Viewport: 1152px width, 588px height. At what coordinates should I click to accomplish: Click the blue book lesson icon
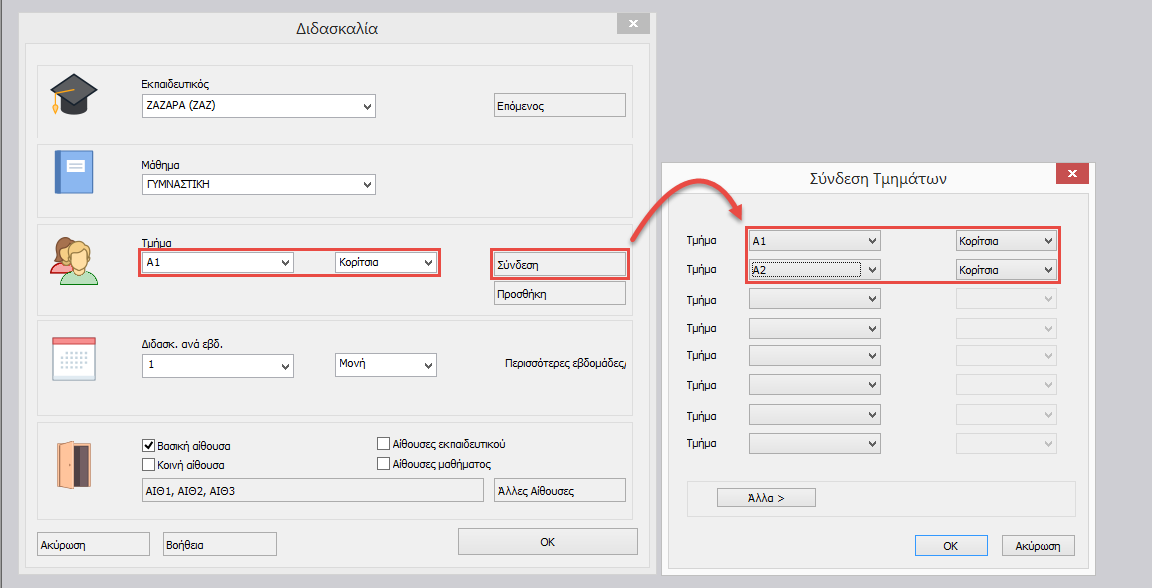pyautogui.click(x=72, y=171)
